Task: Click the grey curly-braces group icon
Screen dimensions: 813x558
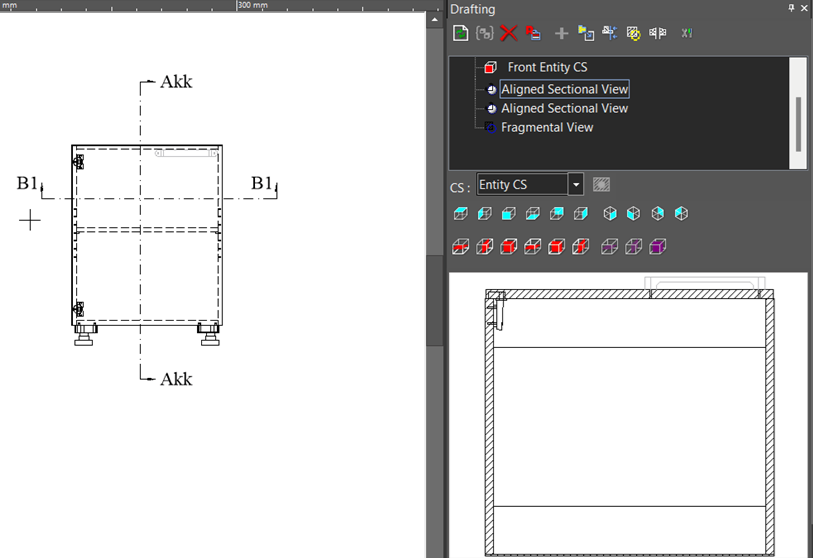Action: tap(484, 33)
